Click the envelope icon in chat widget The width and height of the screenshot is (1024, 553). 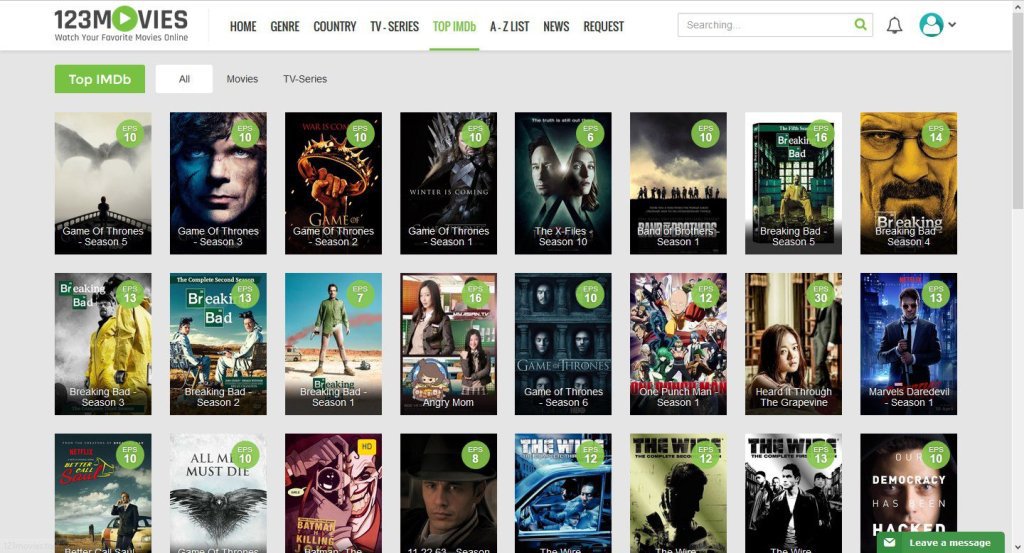coord(890,542)
